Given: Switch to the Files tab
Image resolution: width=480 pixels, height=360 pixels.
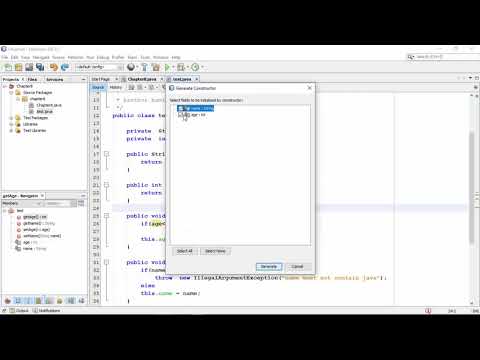Looking at the screenshot, I should coord(32,79).
